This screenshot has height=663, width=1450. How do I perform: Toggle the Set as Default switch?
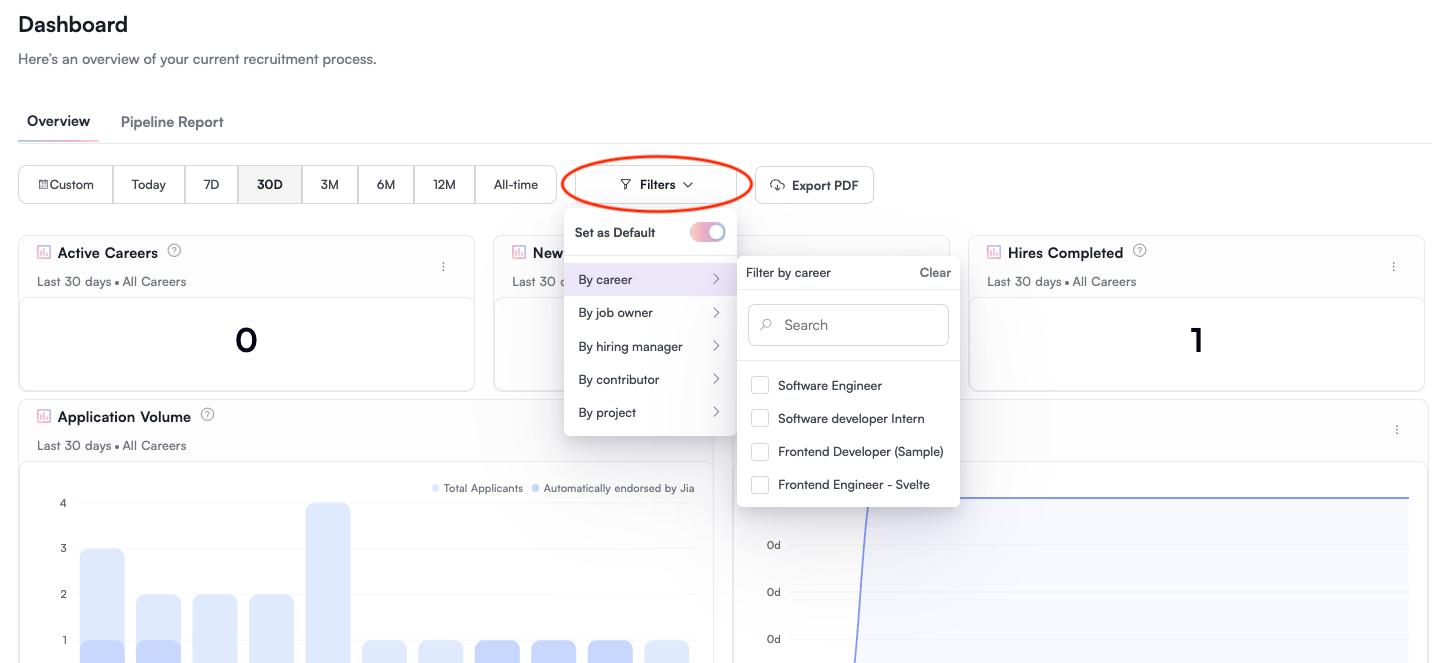point(707,232)
